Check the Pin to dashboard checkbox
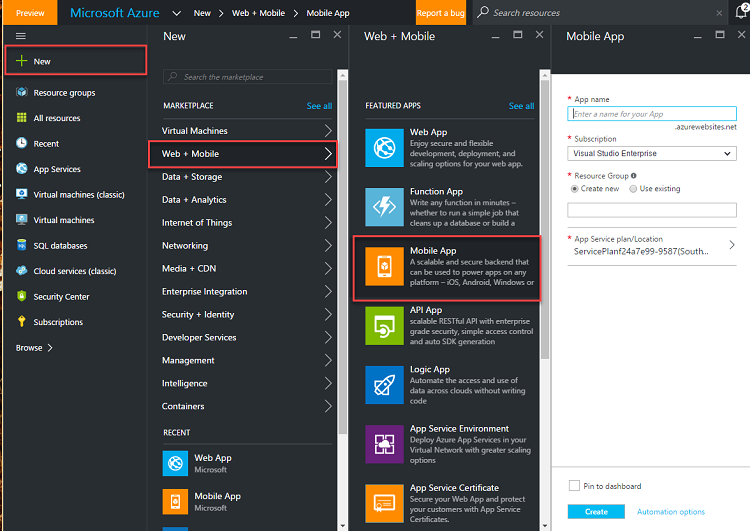750x531 pixels. tap(574, 486)
